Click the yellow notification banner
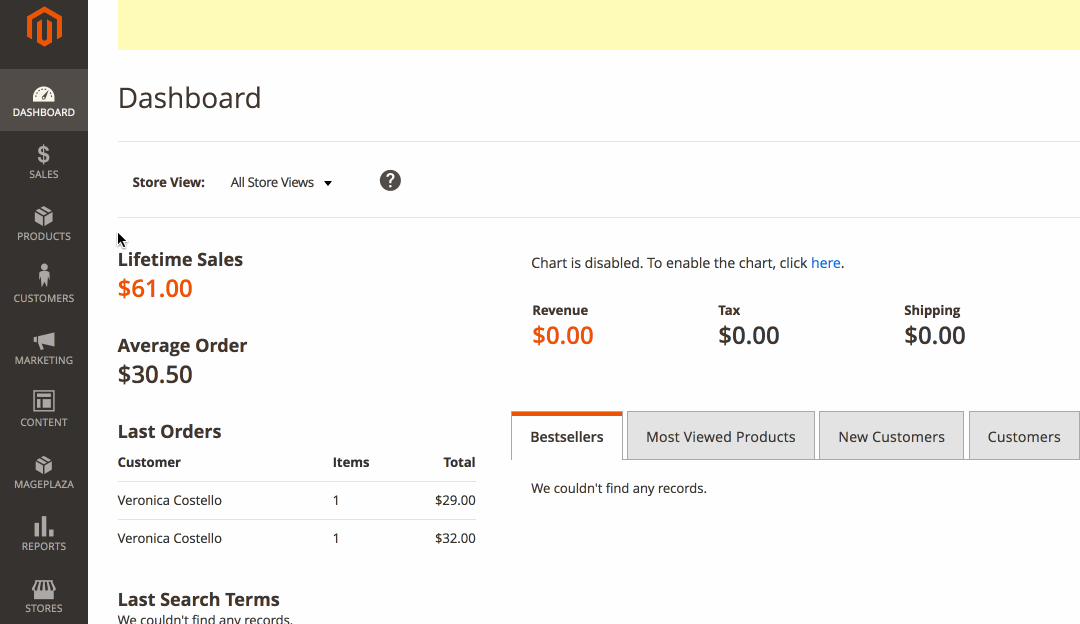This screenshot has height=624, width=1080. (598, 25)
